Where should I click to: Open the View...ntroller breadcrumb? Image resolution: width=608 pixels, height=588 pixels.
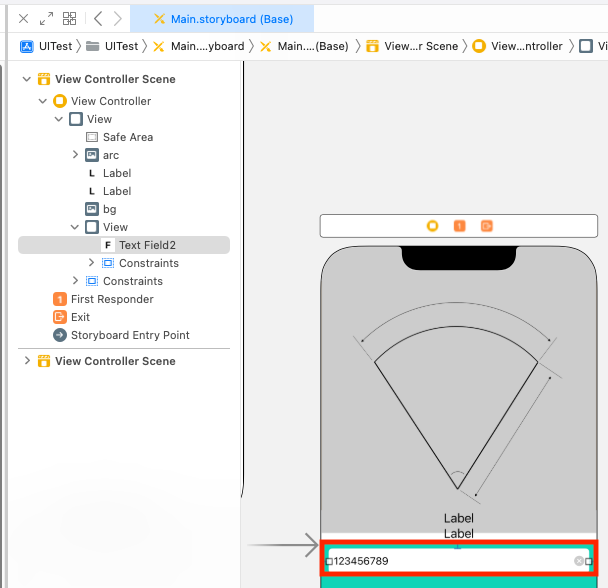(x=518, y=46)
